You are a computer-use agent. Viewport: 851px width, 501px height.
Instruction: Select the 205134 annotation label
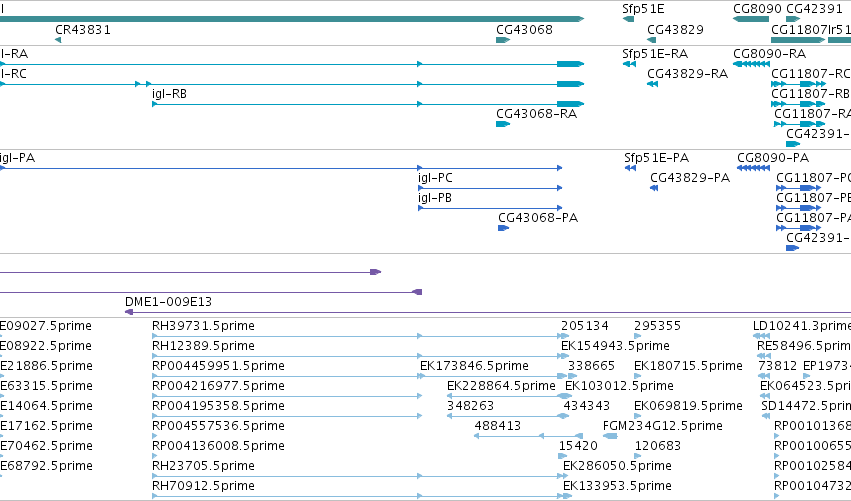[x=585, y=326]
